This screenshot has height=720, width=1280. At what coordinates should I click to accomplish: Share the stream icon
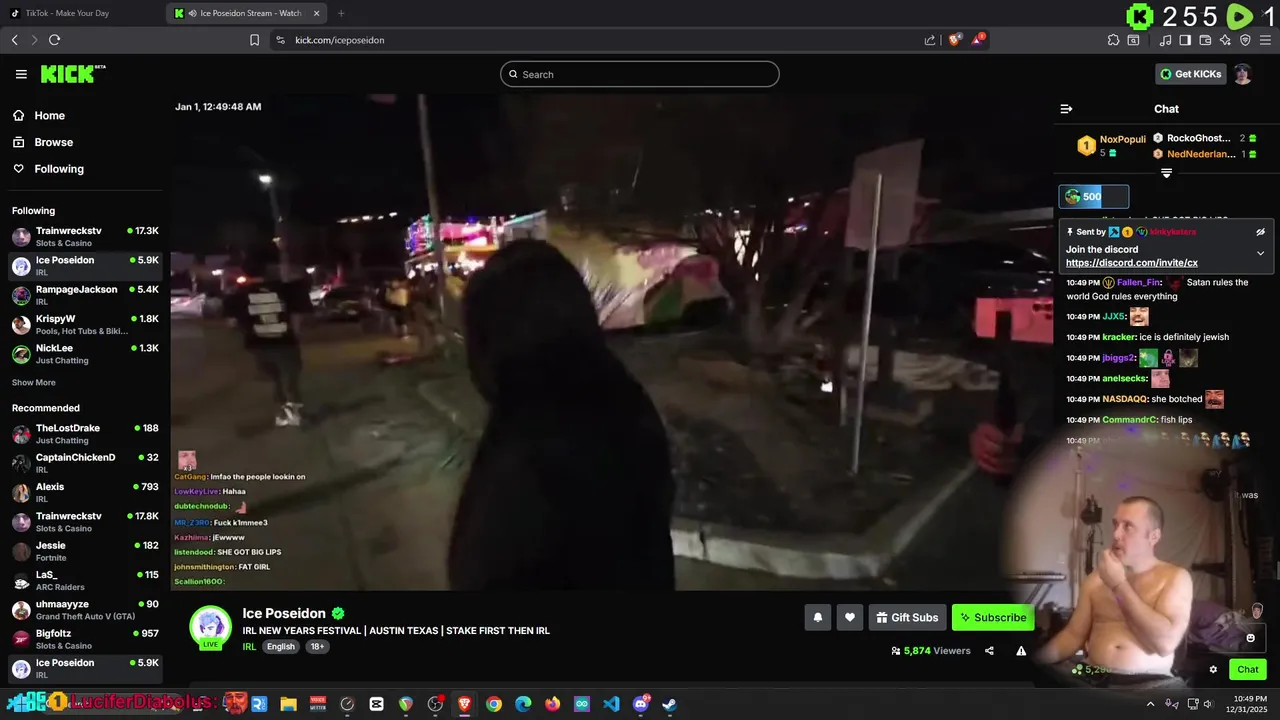click(989, 651)
